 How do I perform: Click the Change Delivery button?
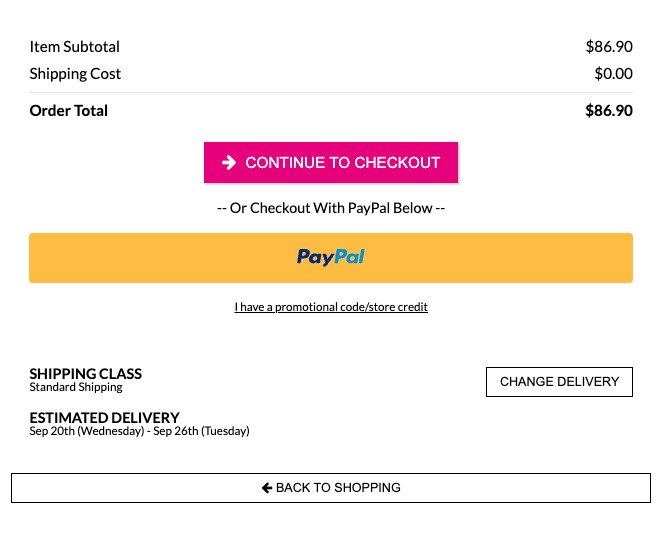tap(559, 382)
